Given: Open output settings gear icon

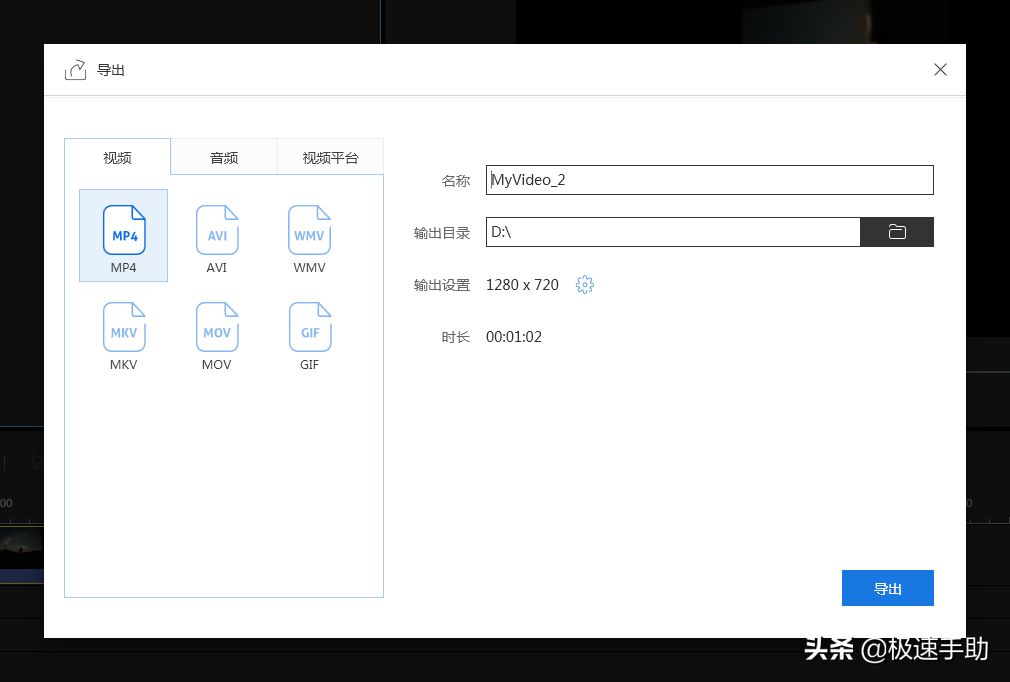Looking at the screenshot, I should [584, 285].
